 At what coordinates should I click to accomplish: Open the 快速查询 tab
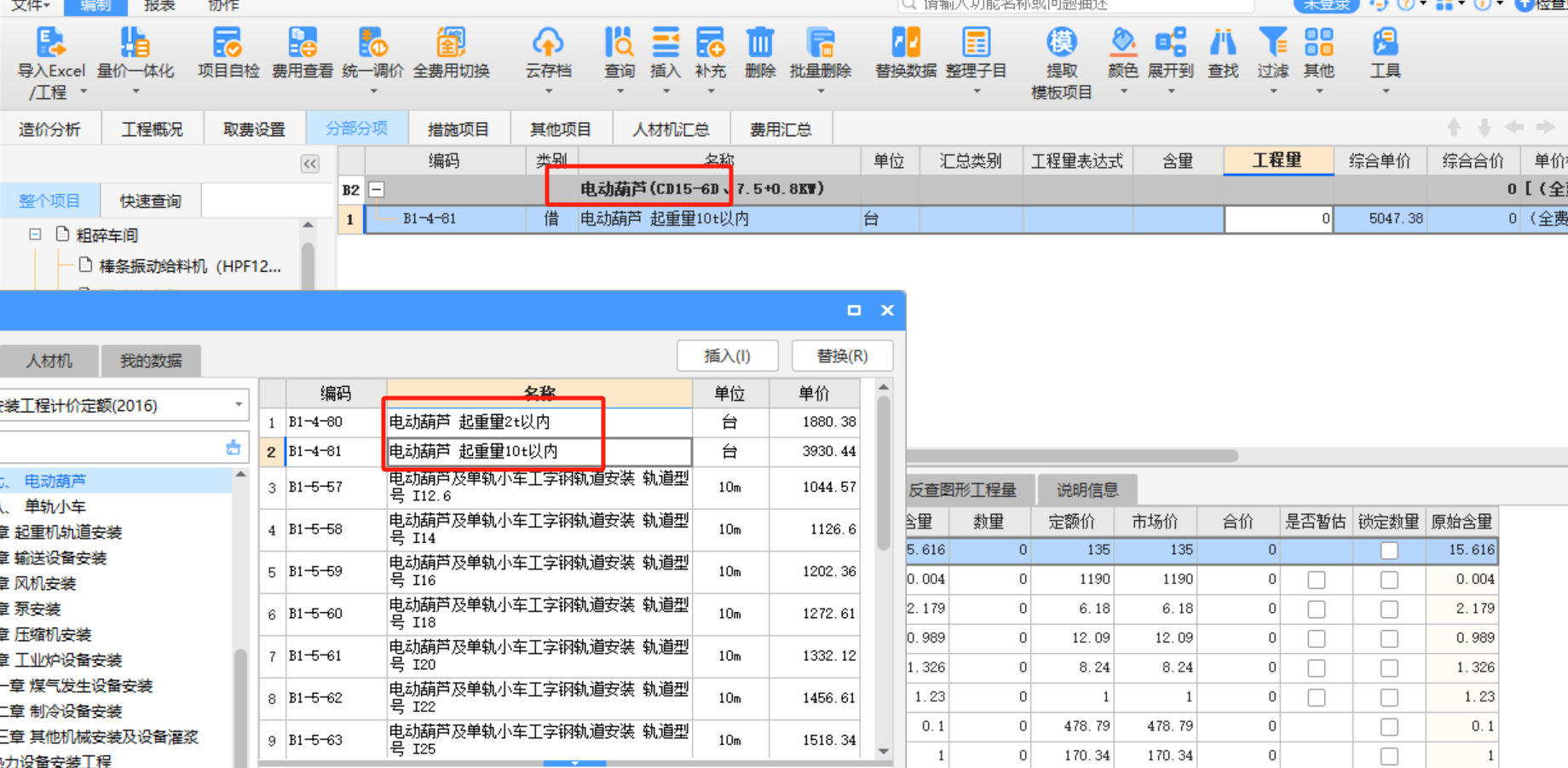point(151,201)
